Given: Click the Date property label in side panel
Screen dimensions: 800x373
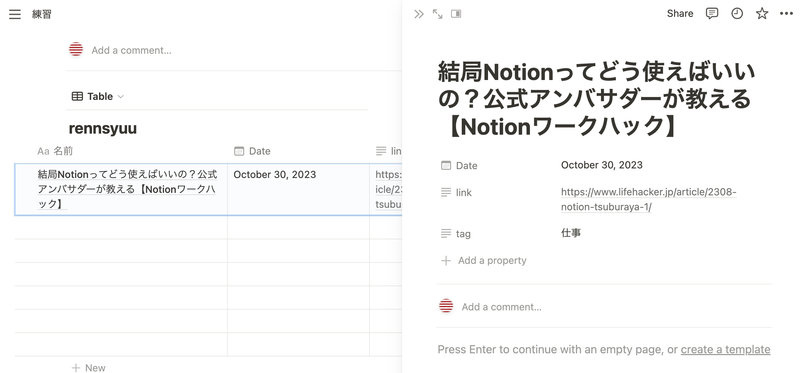Looking at the screenshot, I should pyautogui.click(x=466, y=165).
